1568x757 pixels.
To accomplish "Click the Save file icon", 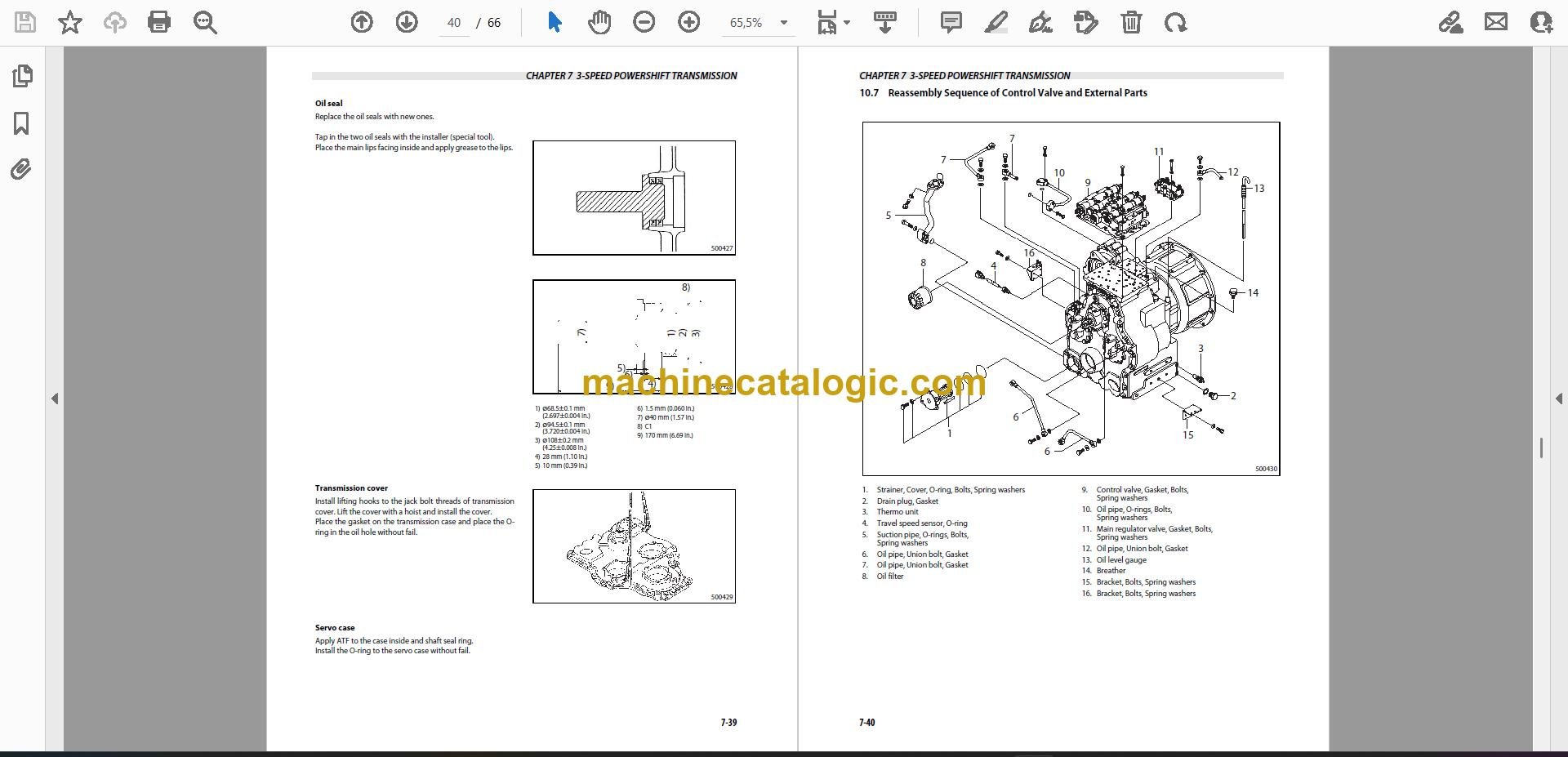I will [25, 23].
